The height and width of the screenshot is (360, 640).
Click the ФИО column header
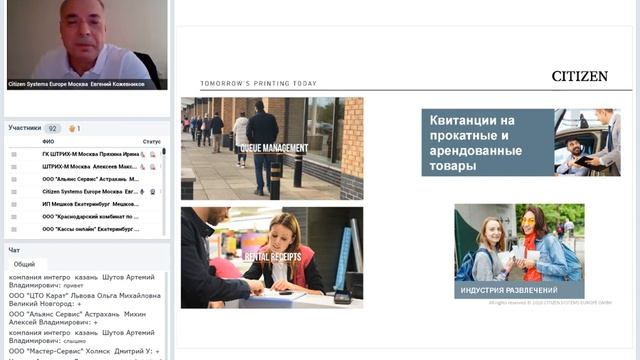click(48, 142)
